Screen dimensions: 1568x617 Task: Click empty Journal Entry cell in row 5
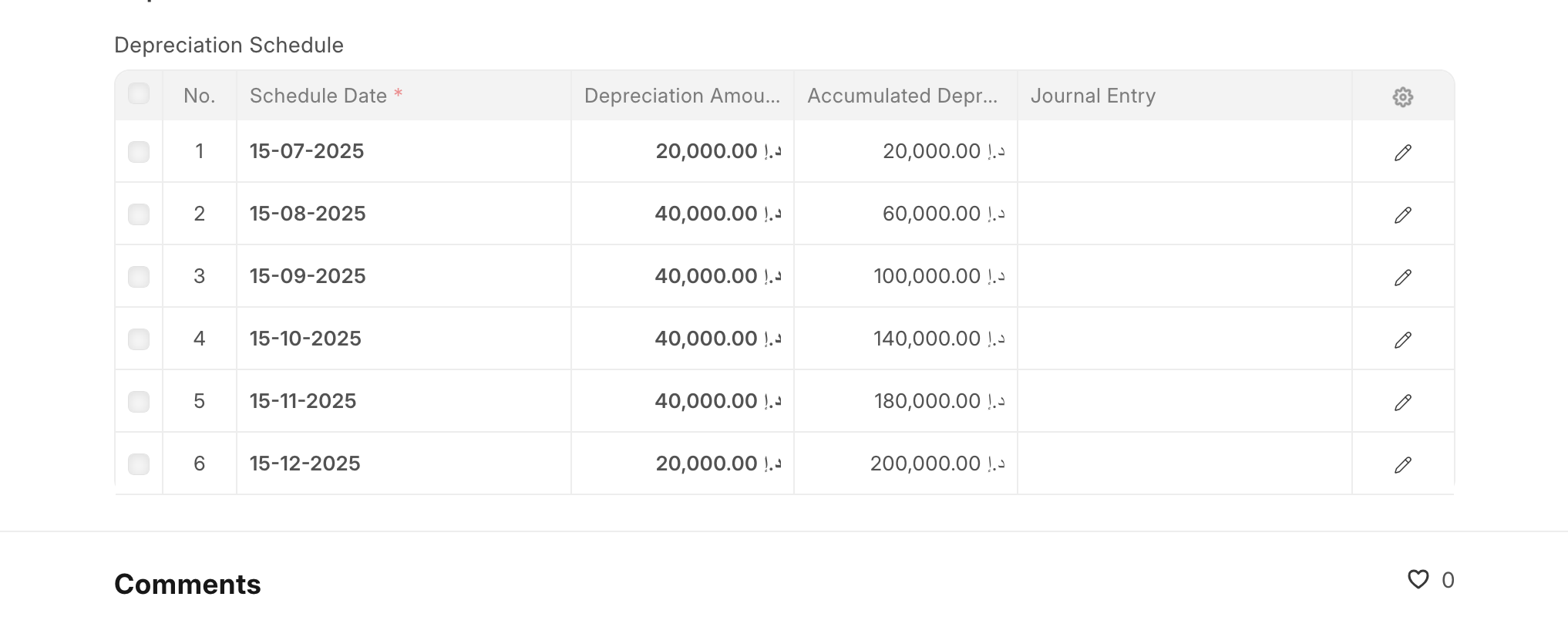[1184, 401]
